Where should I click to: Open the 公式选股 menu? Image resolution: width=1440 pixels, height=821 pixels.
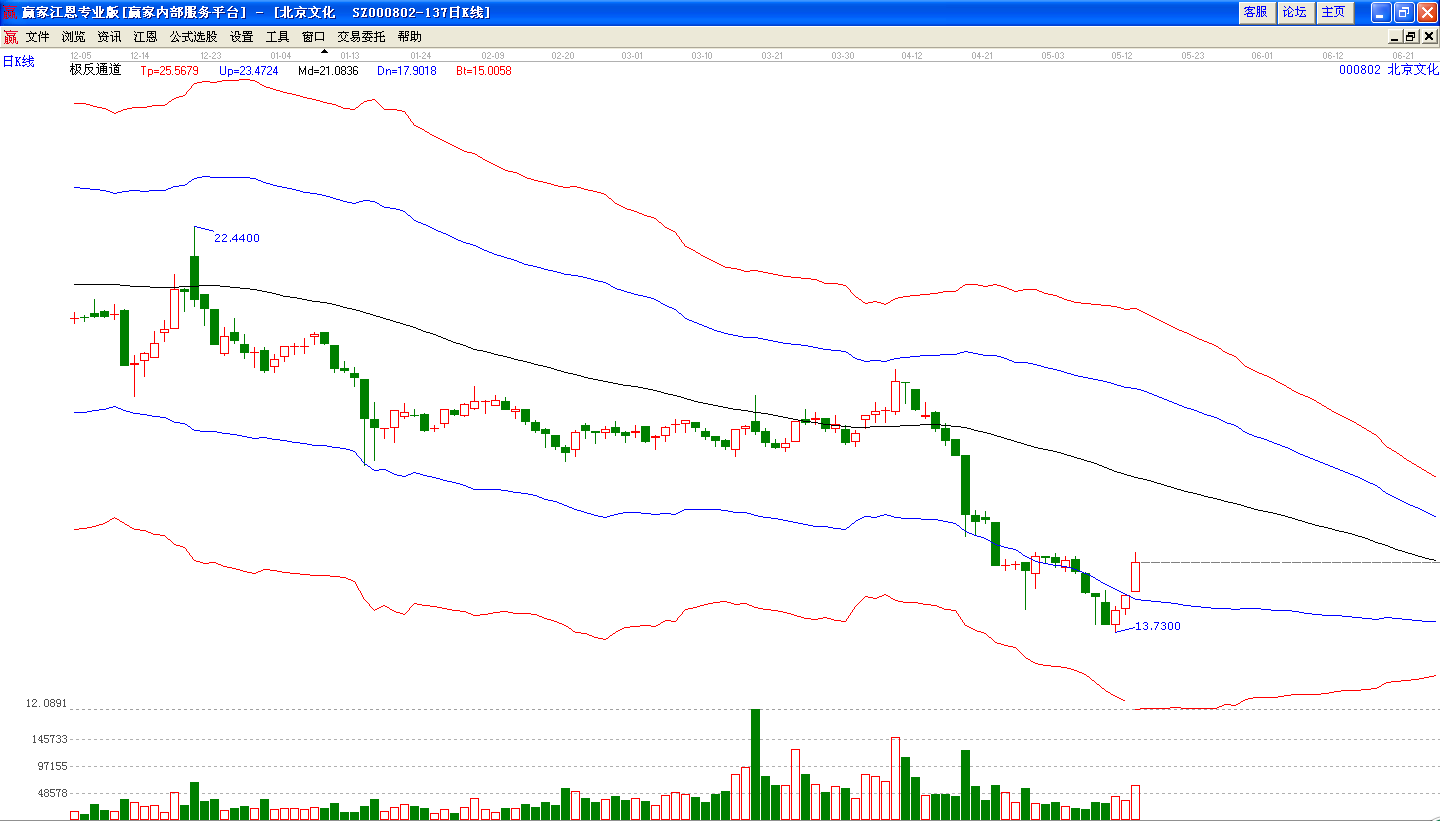tap(193, 37)
